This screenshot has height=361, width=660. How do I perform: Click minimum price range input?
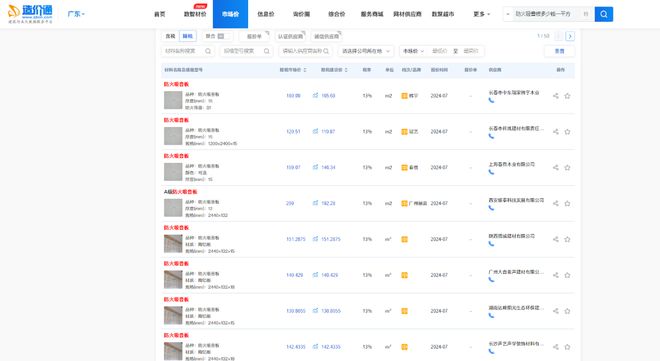pyautogui.click(x=440, y=51)
